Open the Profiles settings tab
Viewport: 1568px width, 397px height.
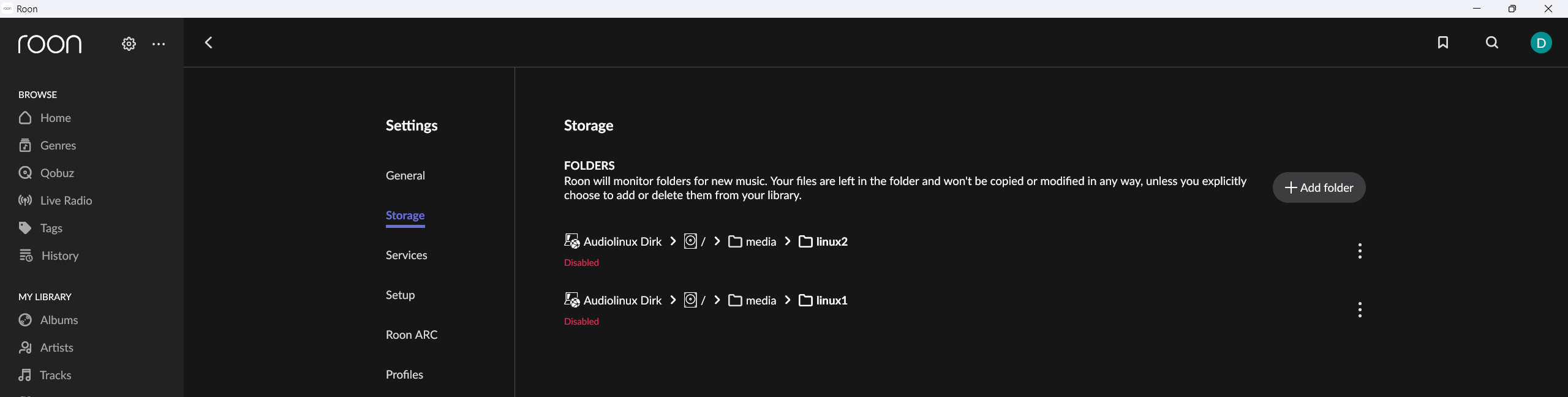tap(404, 374)
